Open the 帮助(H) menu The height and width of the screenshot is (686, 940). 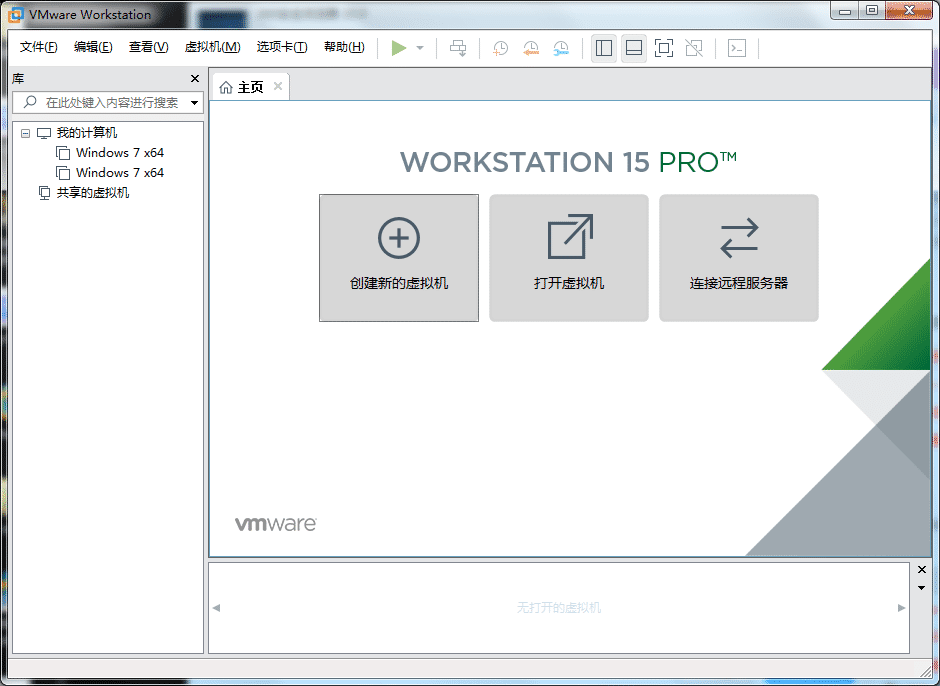(x=344, y=47)
